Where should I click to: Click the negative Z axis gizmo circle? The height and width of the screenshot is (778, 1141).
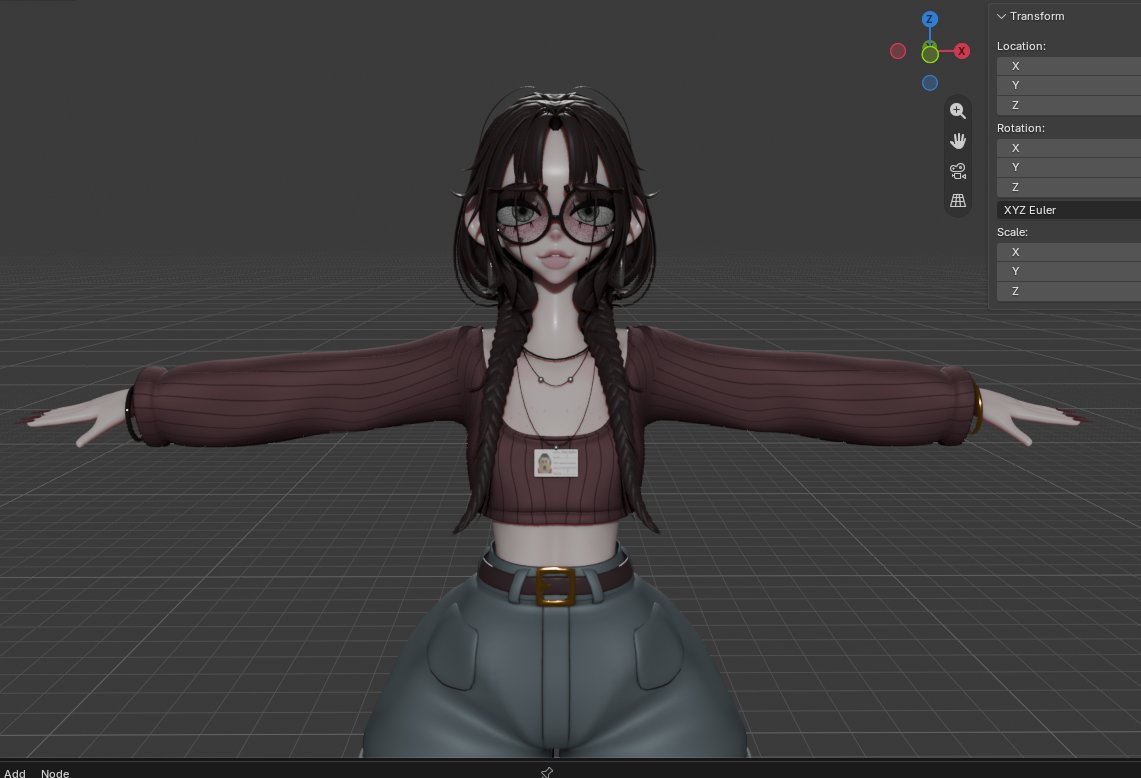click(929, 83)
